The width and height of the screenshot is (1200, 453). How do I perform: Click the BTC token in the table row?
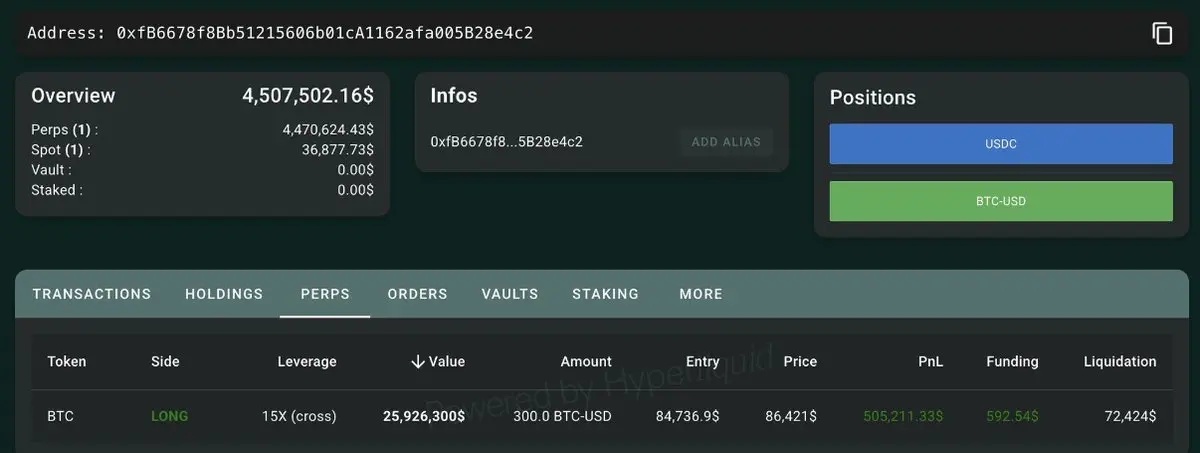pos(60,416)
